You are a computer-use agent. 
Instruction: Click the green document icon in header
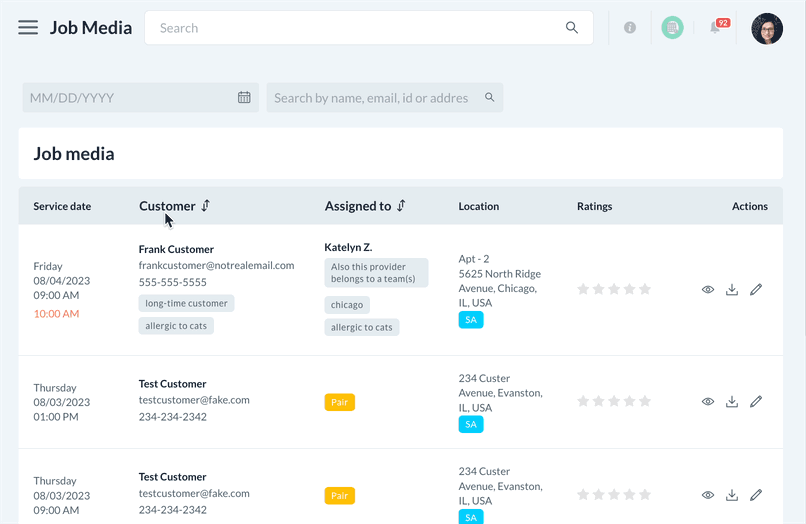pyautogui.click(x=672, y=28)
